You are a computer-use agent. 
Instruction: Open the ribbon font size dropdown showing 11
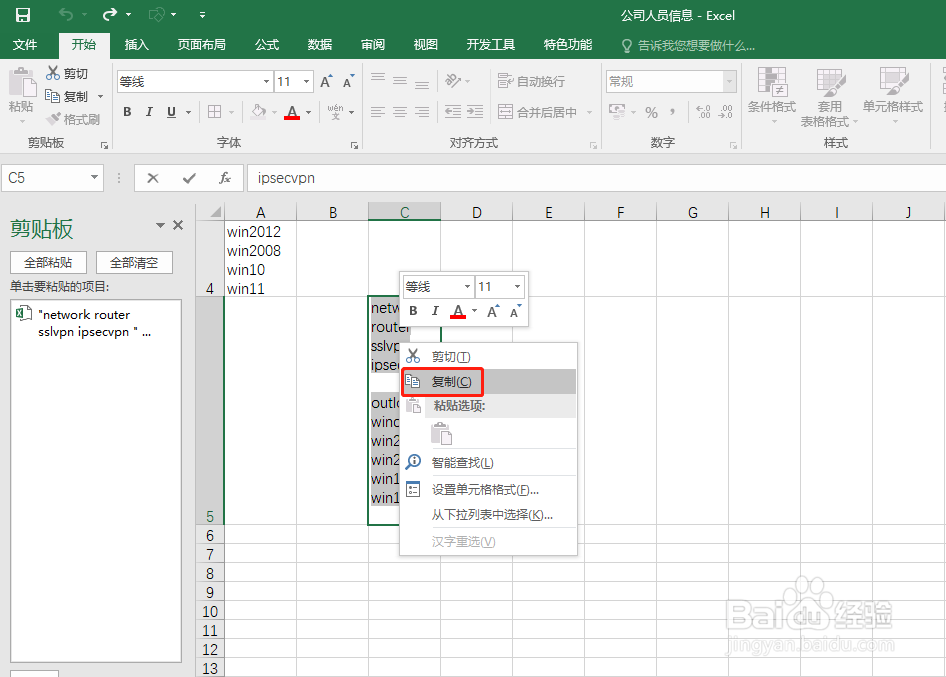pyautogui.click(x=306, y=81)
